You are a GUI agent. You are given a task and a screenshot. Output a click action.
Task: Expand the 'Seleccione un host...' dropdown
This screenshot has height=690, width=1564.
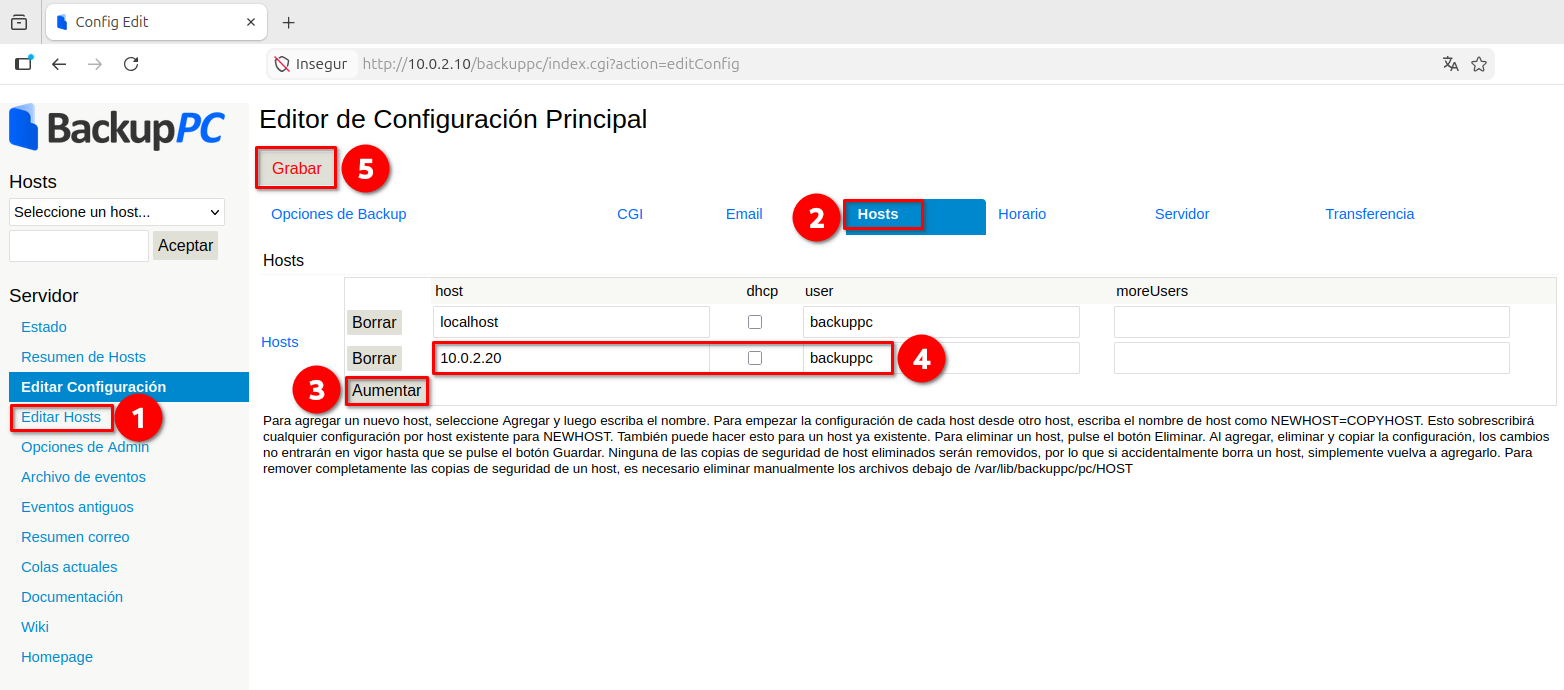[x=117, y=212]
